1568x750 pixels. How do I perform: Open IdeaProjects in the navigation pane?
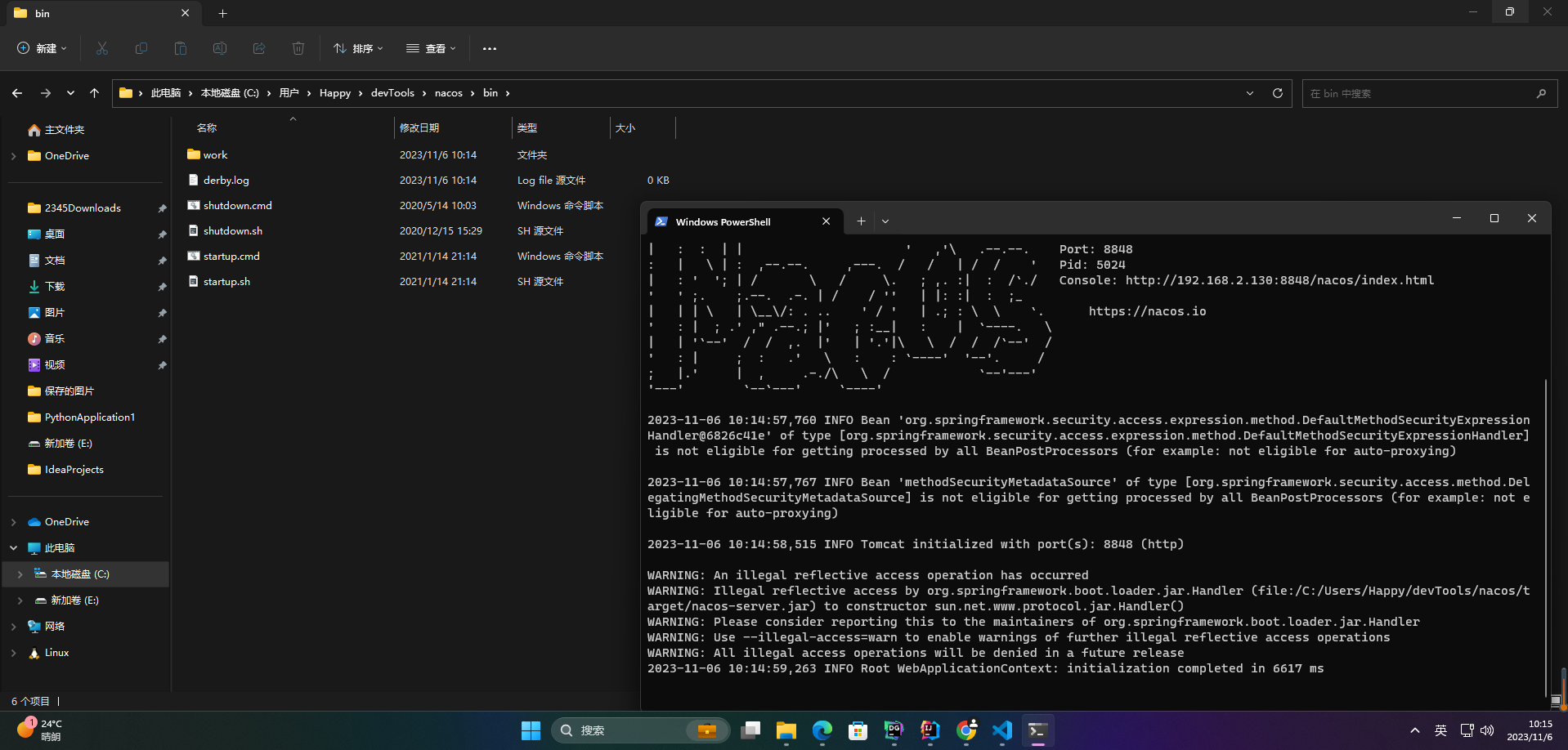click(74, 470)
